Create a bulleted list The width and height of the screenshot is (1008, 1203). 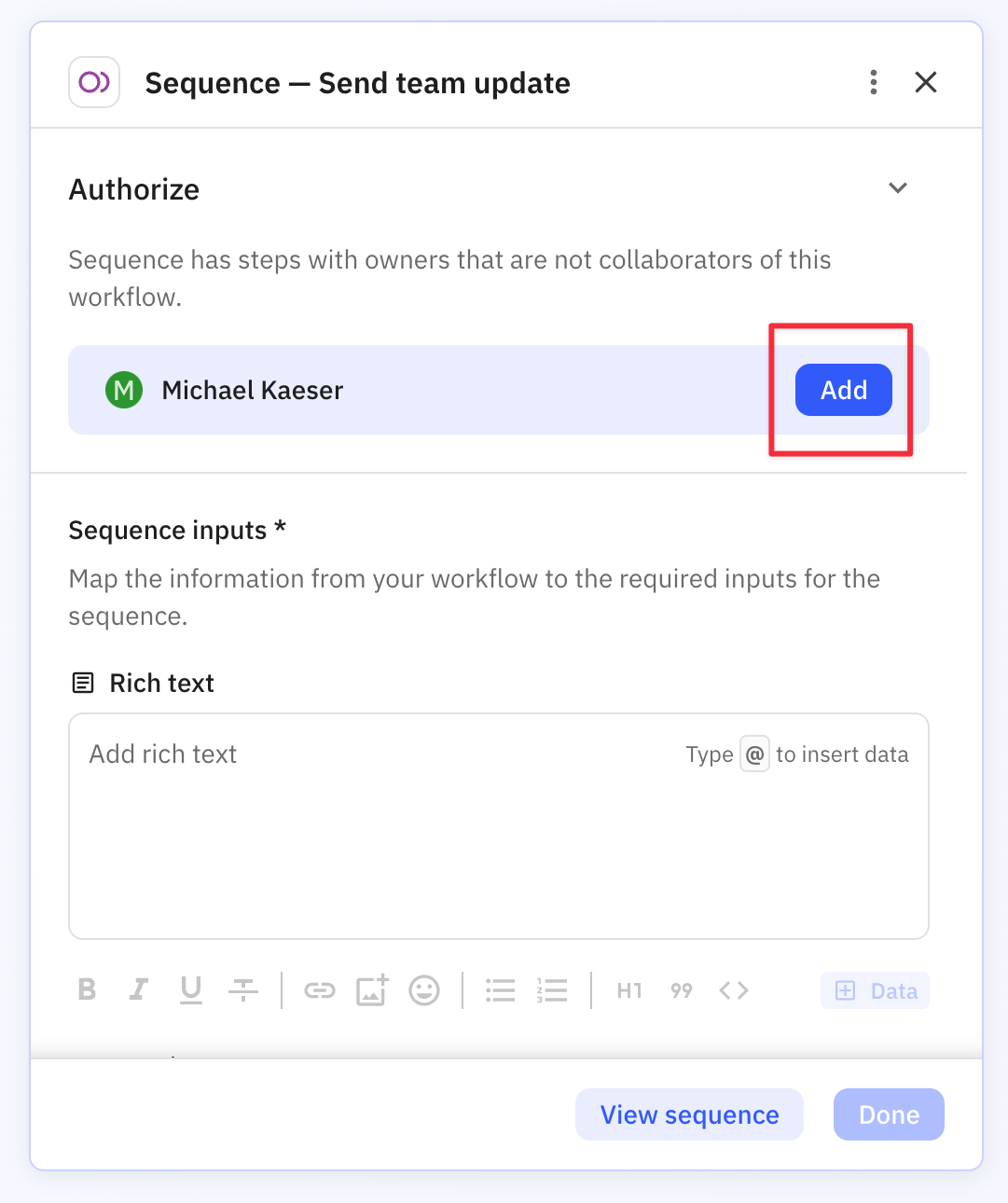(x=501, y=990)
